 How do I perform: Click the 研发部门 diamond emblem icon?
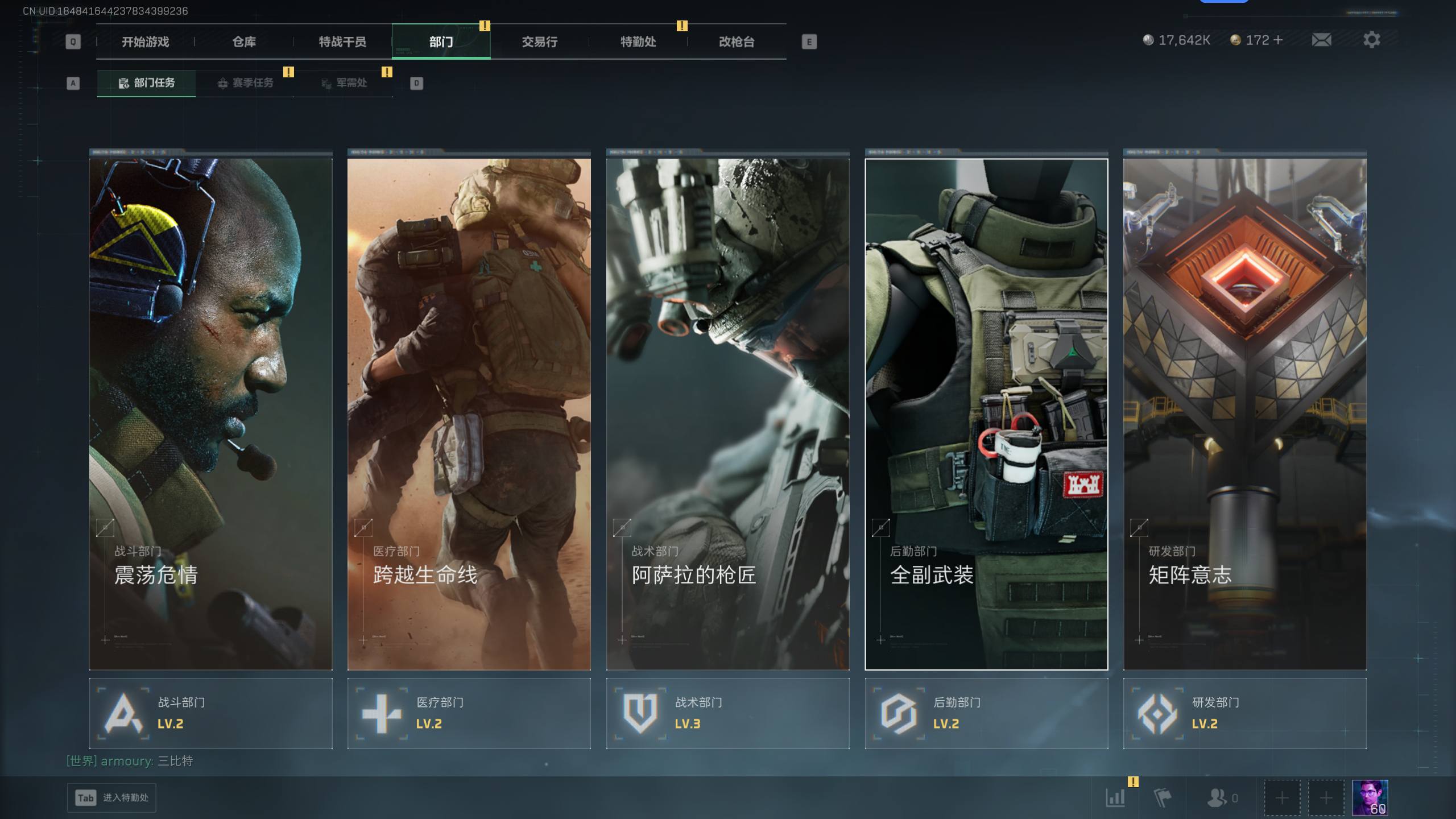pos(1157,713)
